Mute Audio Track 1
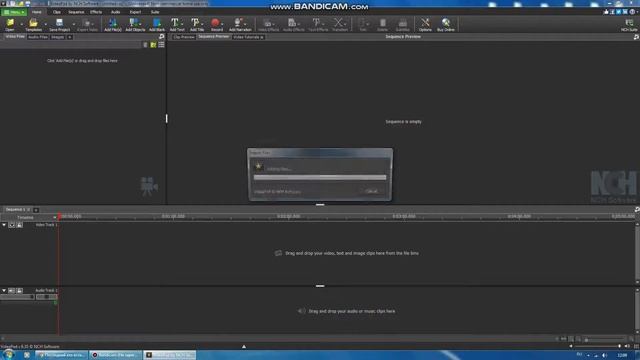 [x=12, y=291]
